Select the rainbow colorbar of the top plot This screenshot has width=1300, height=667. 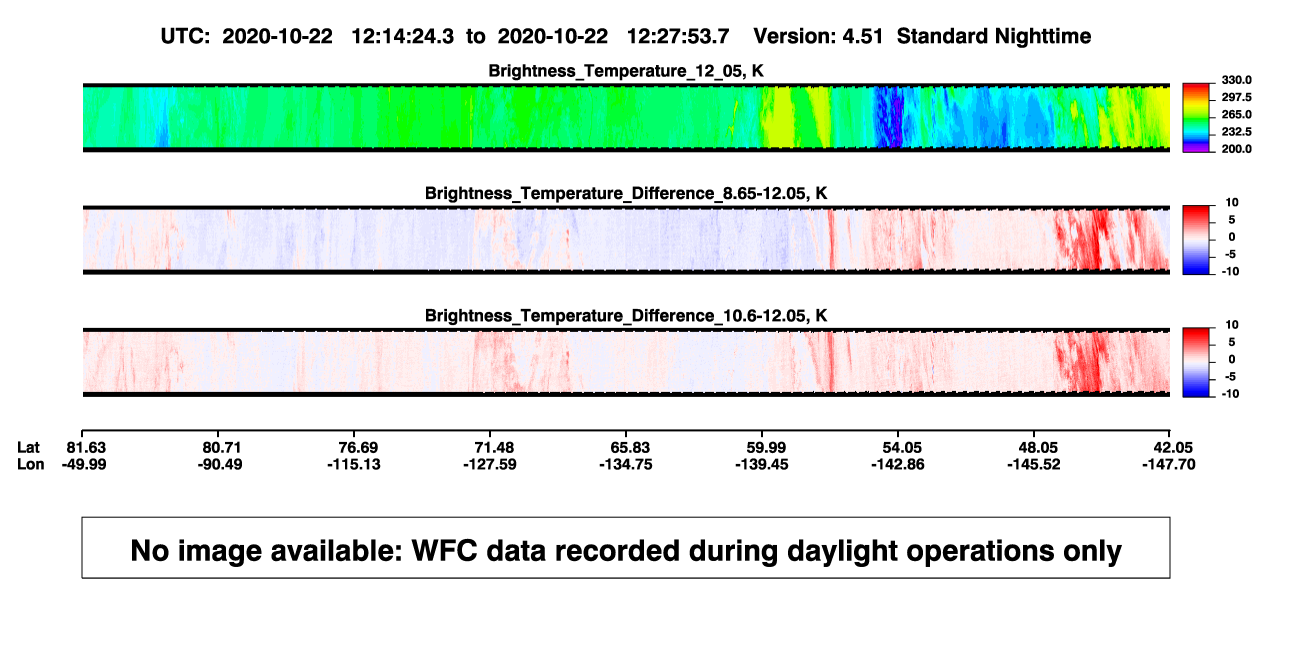click(1196, 117)
